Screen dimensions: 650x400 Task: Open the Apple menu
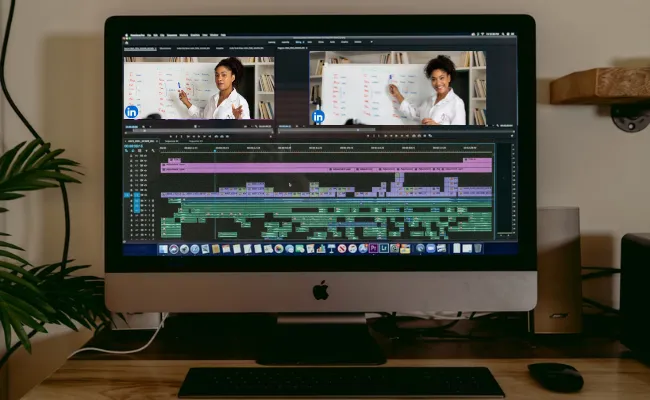pos(126,35)
